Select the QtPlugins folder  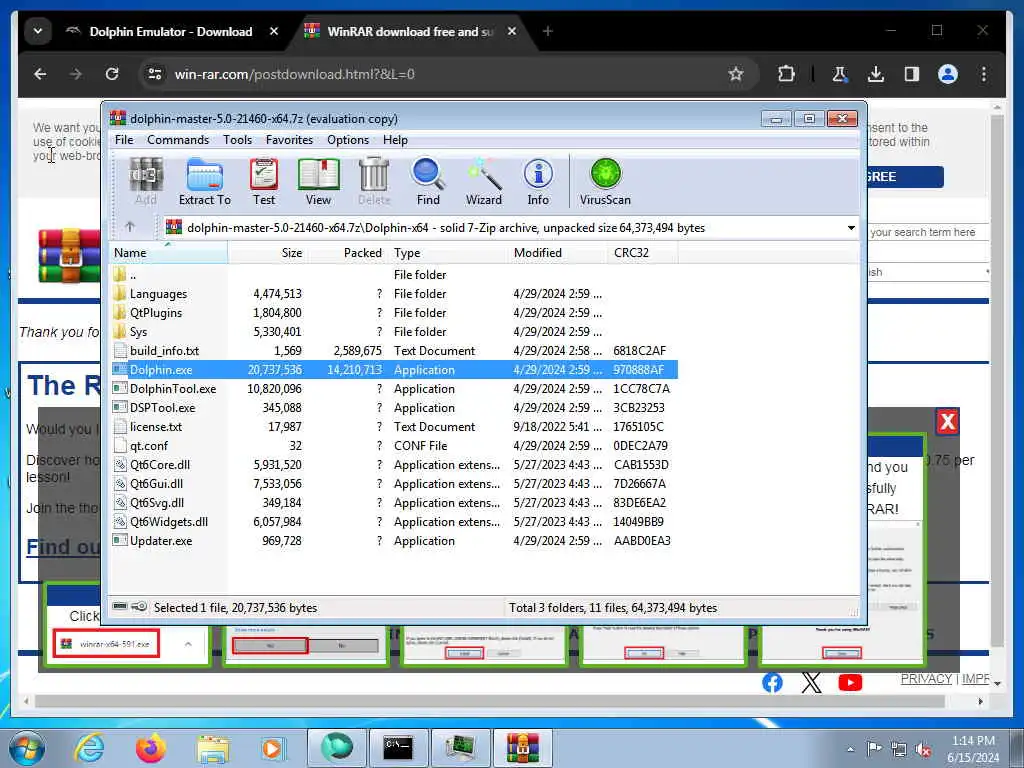394,313
